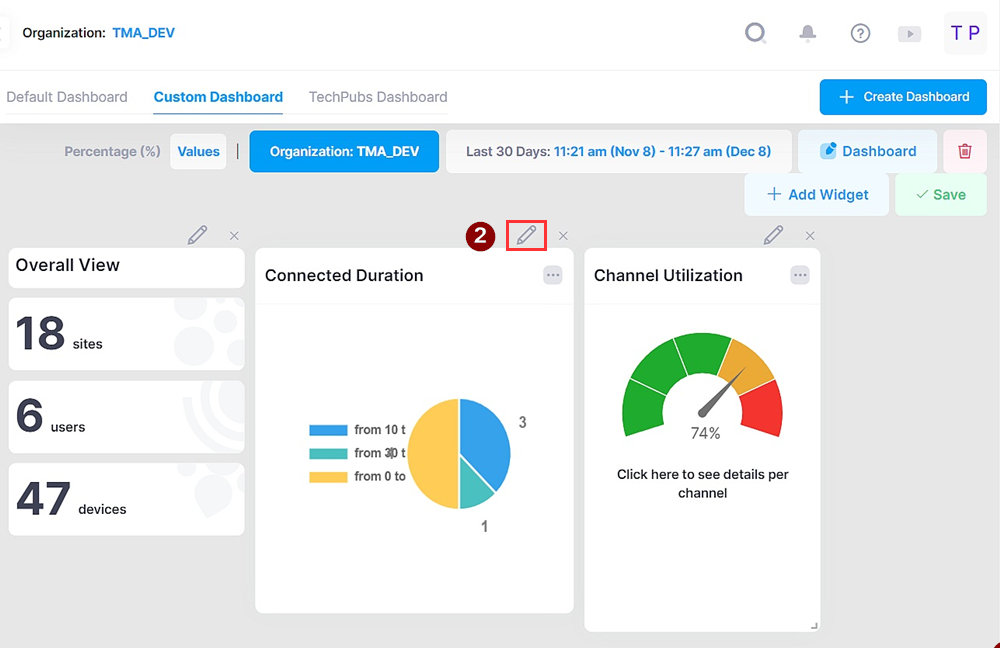Open the notifications bell

[x=807, y=33]
